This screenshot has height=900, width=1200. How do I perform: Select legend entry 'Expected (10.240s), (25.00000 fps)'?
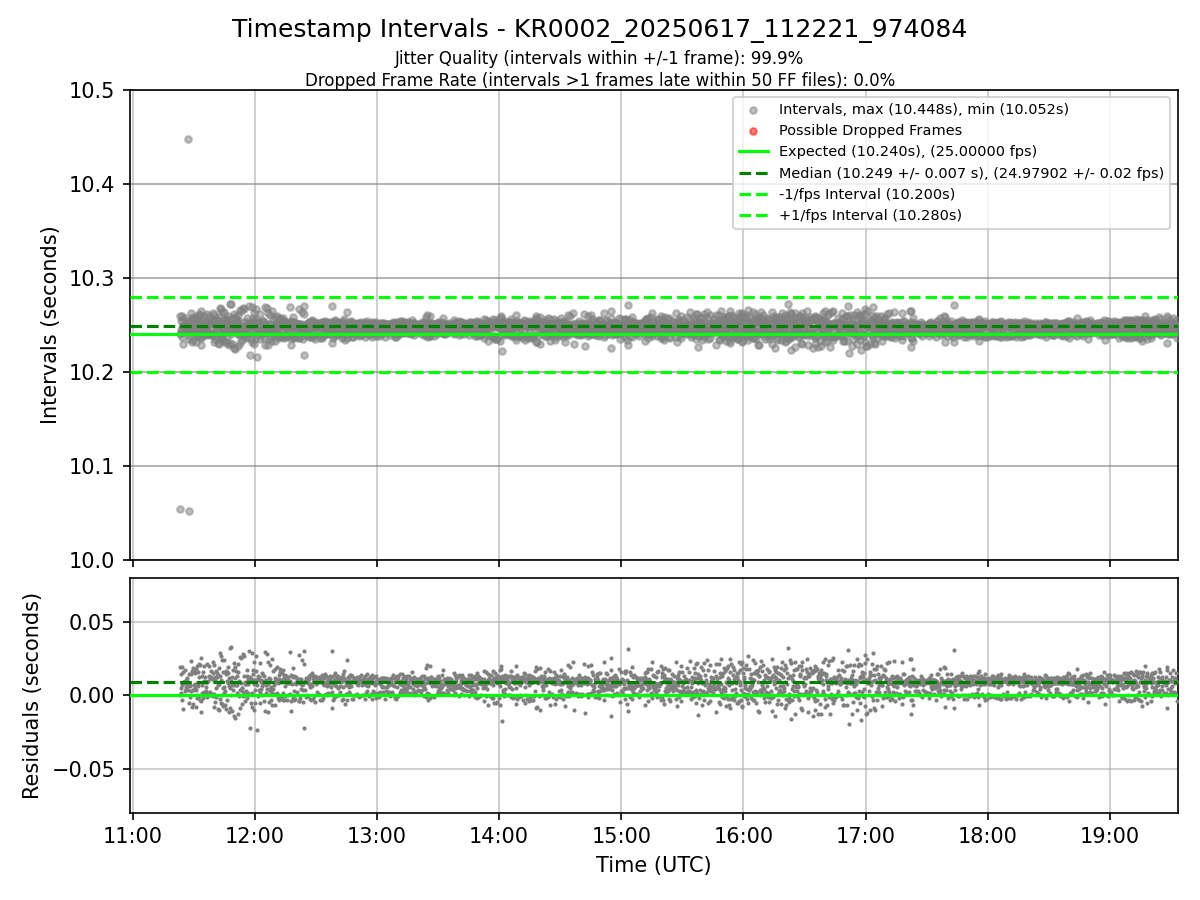point(908,151)
